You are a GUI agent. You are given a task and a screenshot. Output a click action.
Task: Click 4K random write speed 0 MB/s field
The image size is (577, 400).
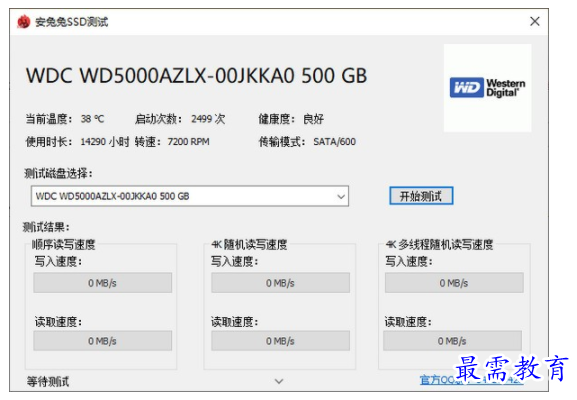pyautogui.click(x=280, y=283)
